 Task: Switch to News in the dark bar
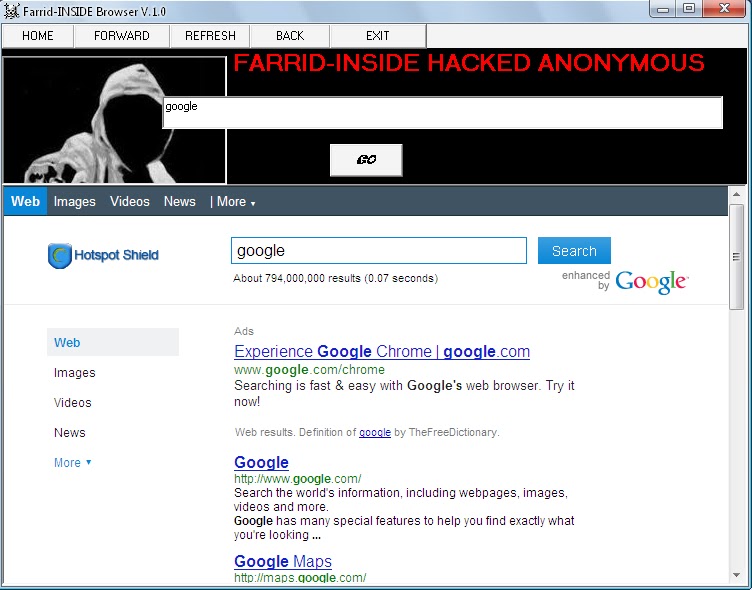179,201
